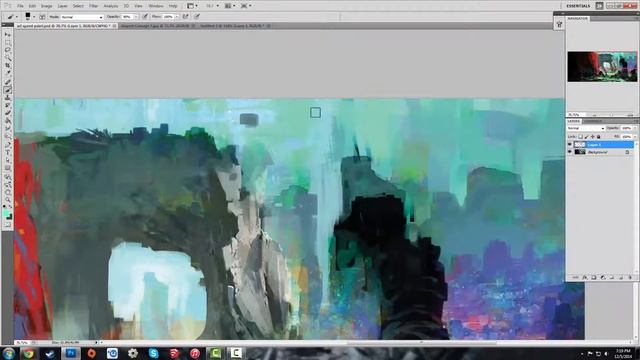Toggle the brush panel icon in options bar
Image resolution: width=640 pixels, height=360 pixels.
point(42,17)
